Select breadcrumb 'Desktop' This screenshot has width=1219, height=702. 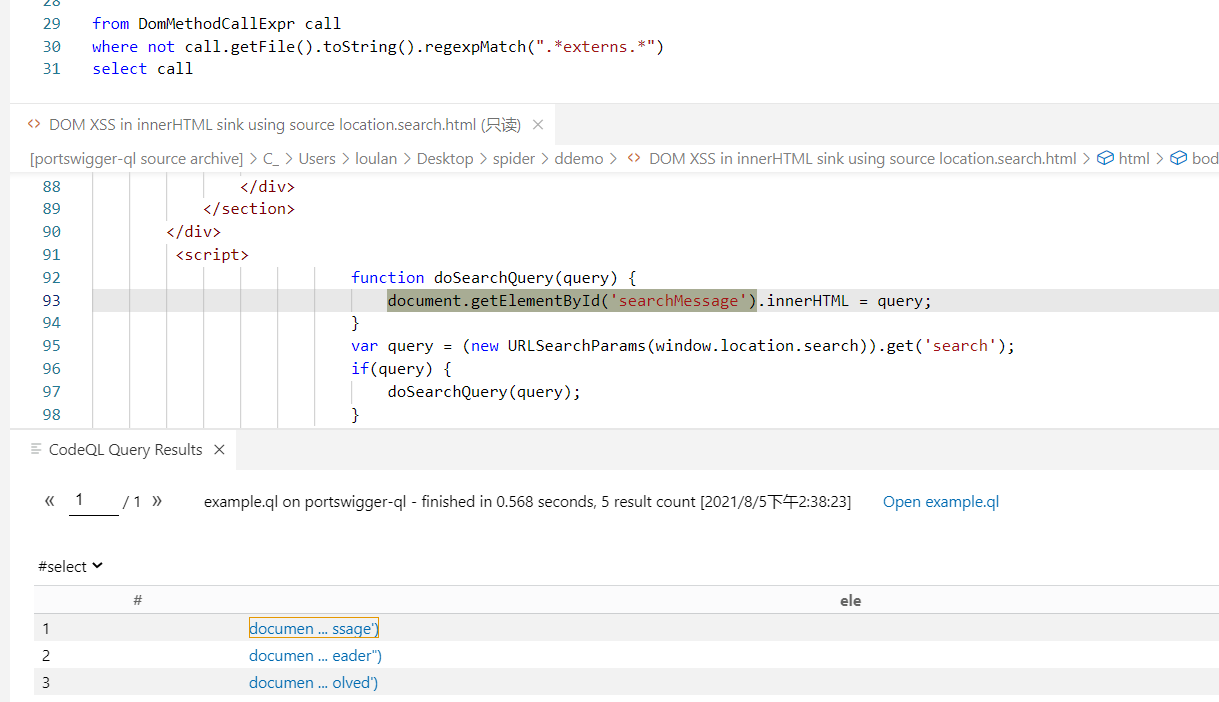pos(445,159)
